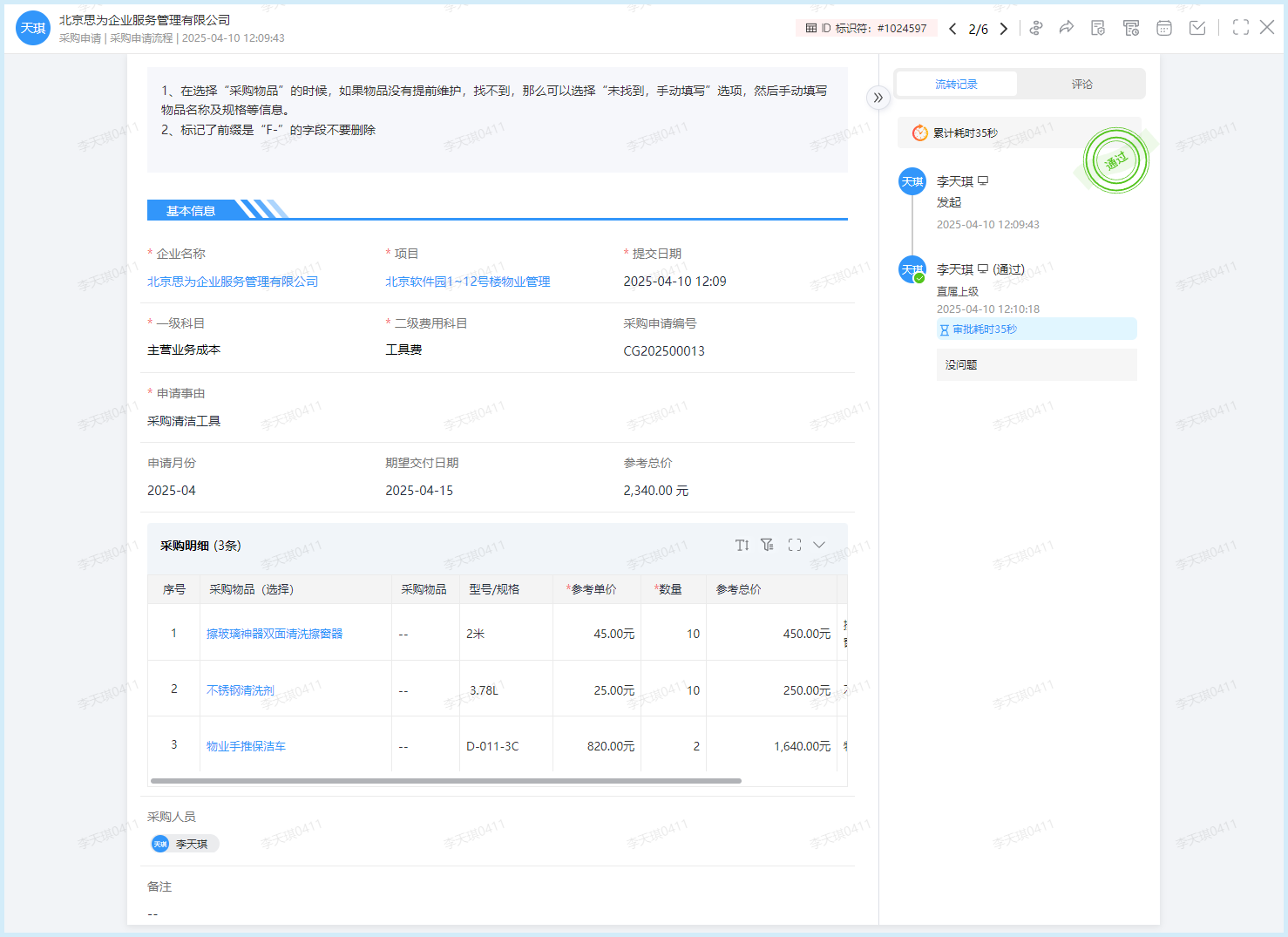Open the filter icon in 采购明细 table
This screenshot has width=1288, height=937.
pyautogui.click(x=767, y=545)
